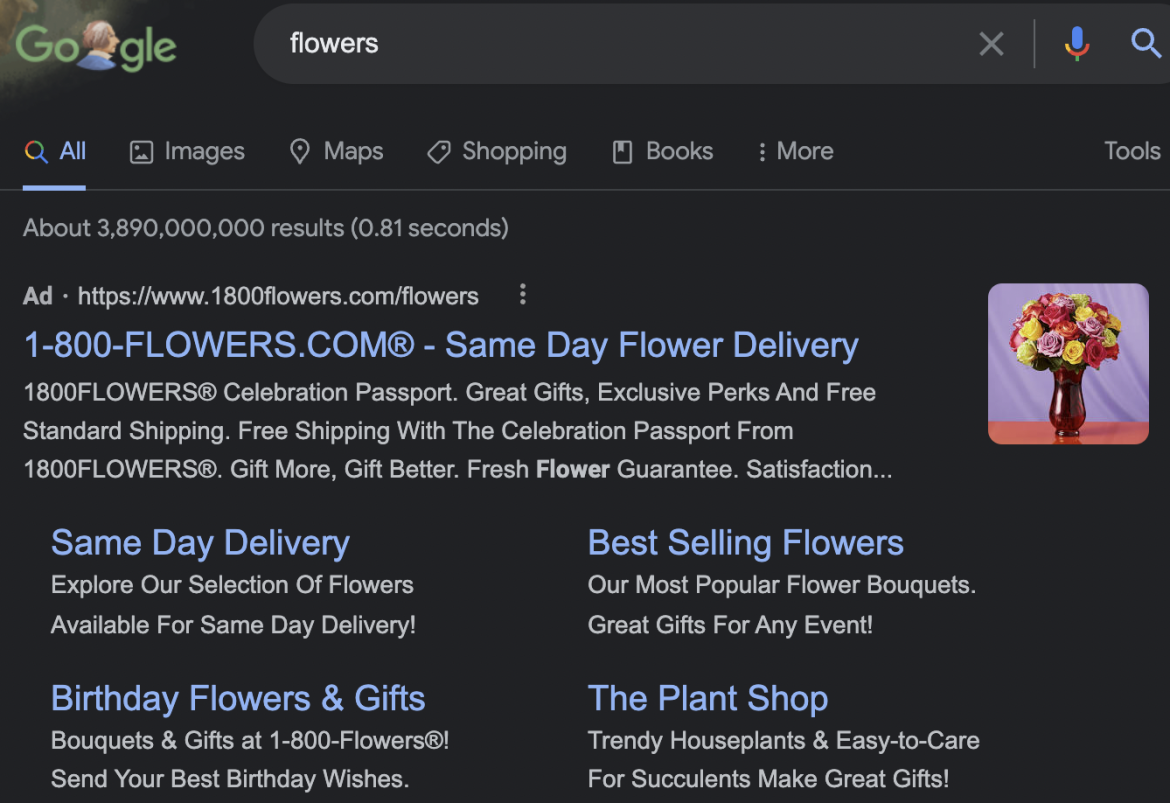The image size is (1170, 803).
Task: Open the 1-800-FLOWERS.COM ad headline
Action: (440, 344)
